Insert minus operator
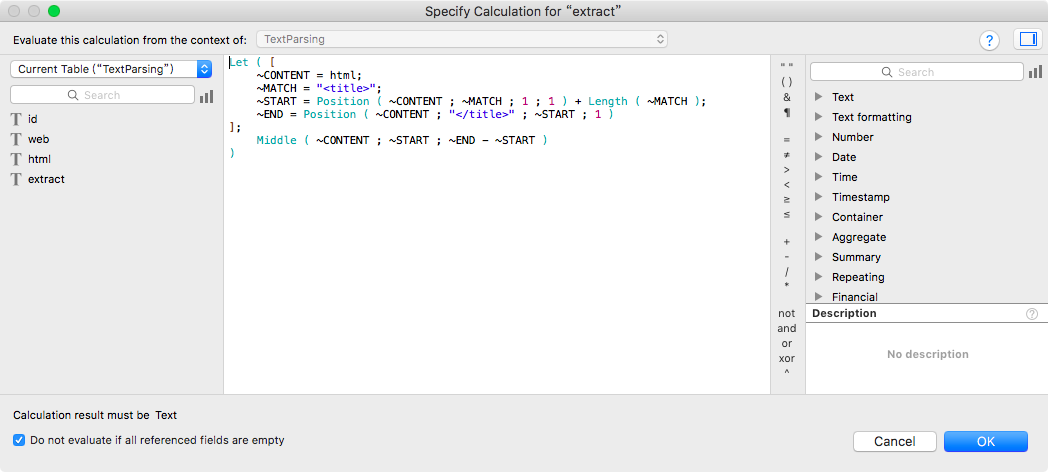This screenshot has height=472, width=1048. coord(787,257)
